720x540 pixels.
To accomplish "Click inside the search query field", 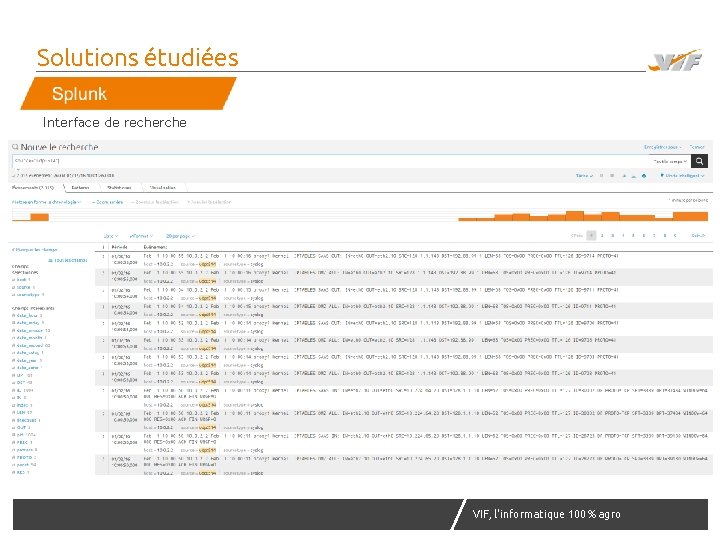I will click(x=330, y=161).
